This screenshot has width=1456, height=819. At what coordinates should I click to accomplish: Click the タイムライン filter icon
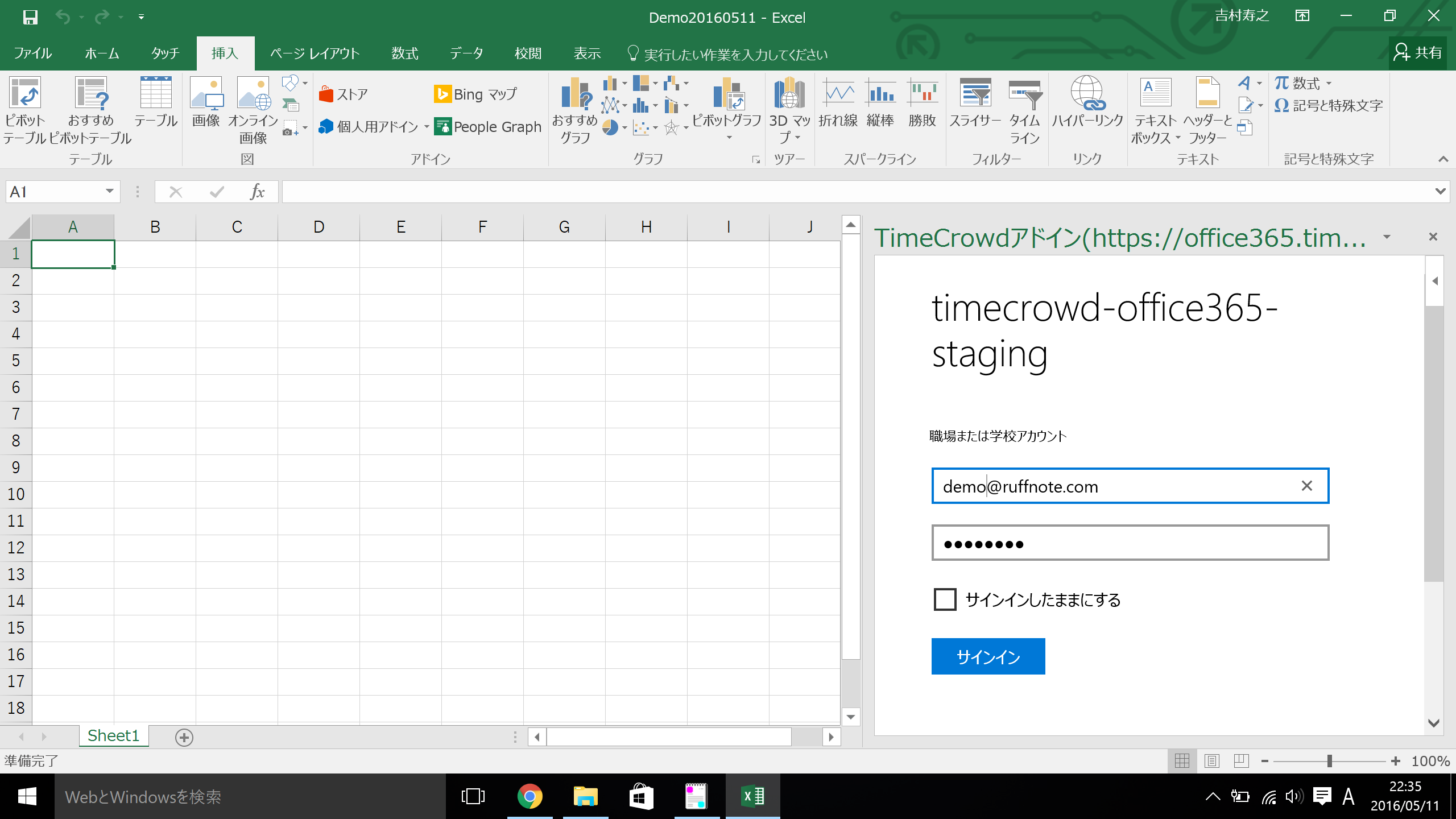point(1025,110)
